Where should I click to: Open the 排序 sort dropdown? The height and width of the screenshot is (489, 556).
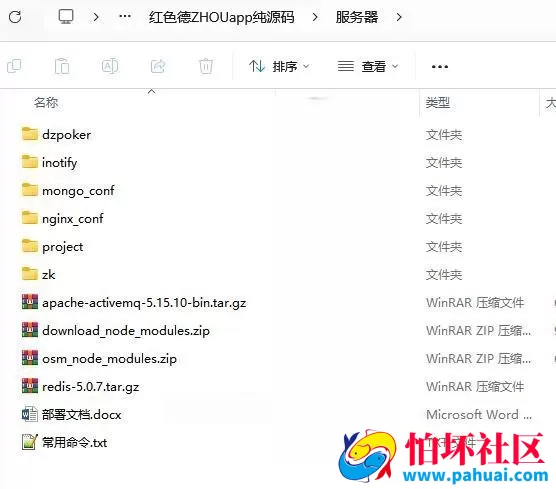[279, 66]
